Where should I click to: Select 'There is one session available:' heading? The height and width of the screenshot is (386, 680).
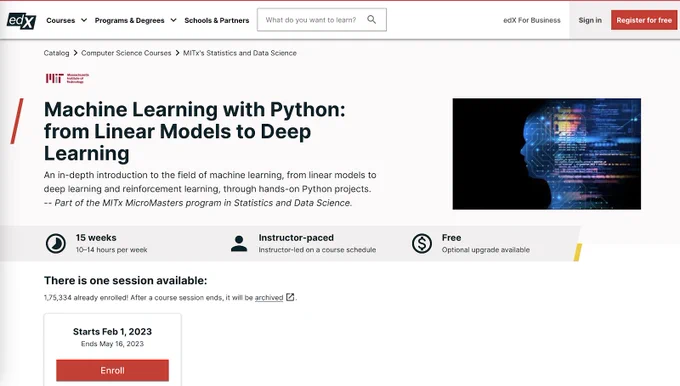[125, 281]
